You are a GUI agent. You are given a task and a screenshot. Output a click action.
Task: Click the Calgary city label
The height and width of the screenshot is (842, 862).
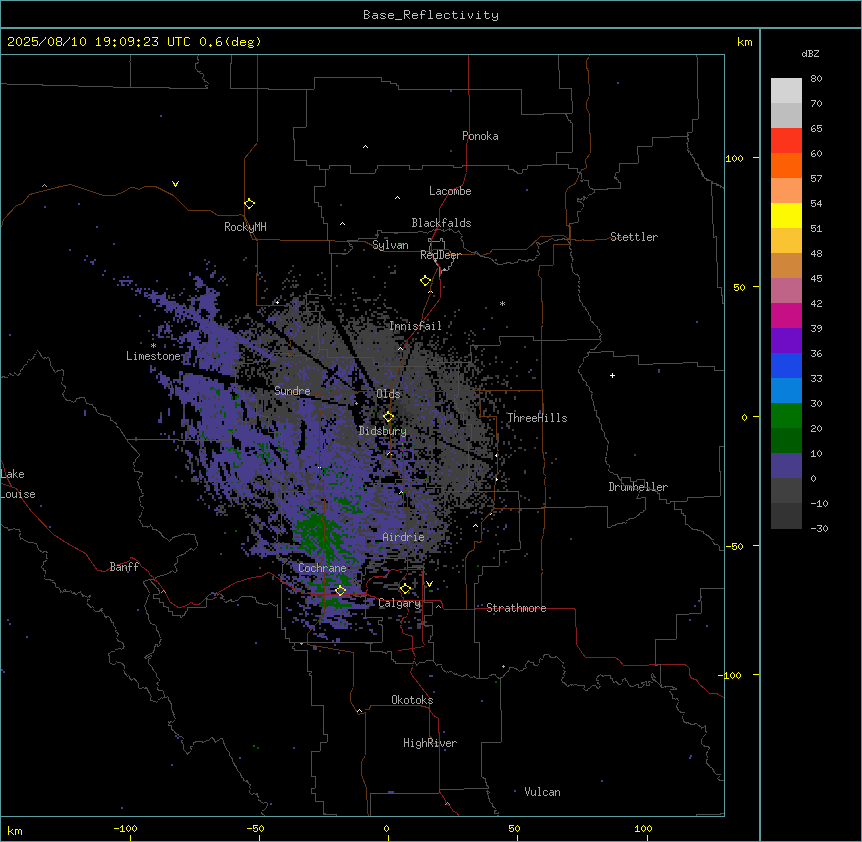click(400, 603)
